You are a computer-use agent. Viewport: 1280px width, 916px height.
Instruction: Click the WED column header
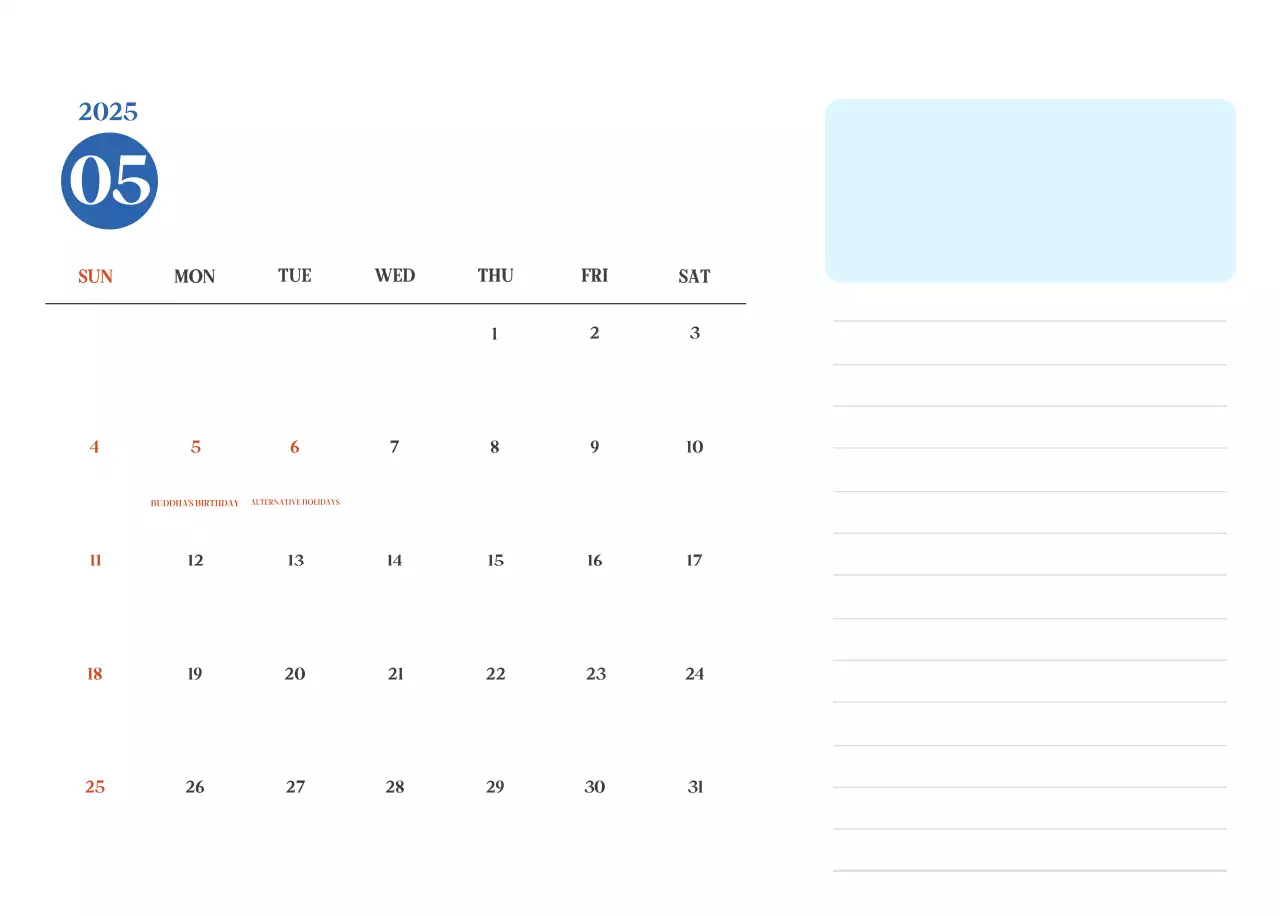click(394, 276)
